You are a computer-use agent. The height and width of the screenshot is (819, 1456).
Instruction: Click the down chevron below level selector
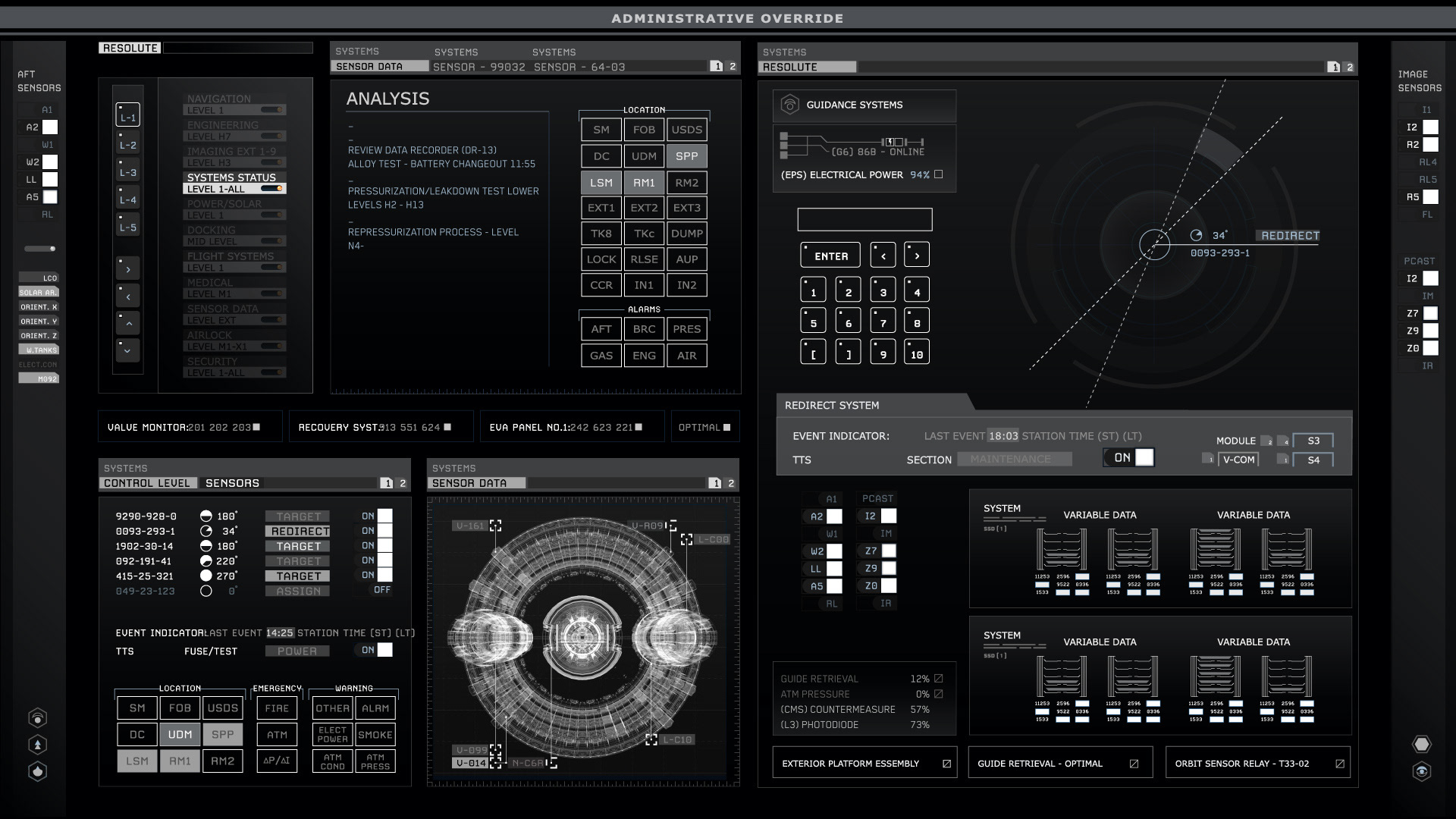tap(127, 350)
